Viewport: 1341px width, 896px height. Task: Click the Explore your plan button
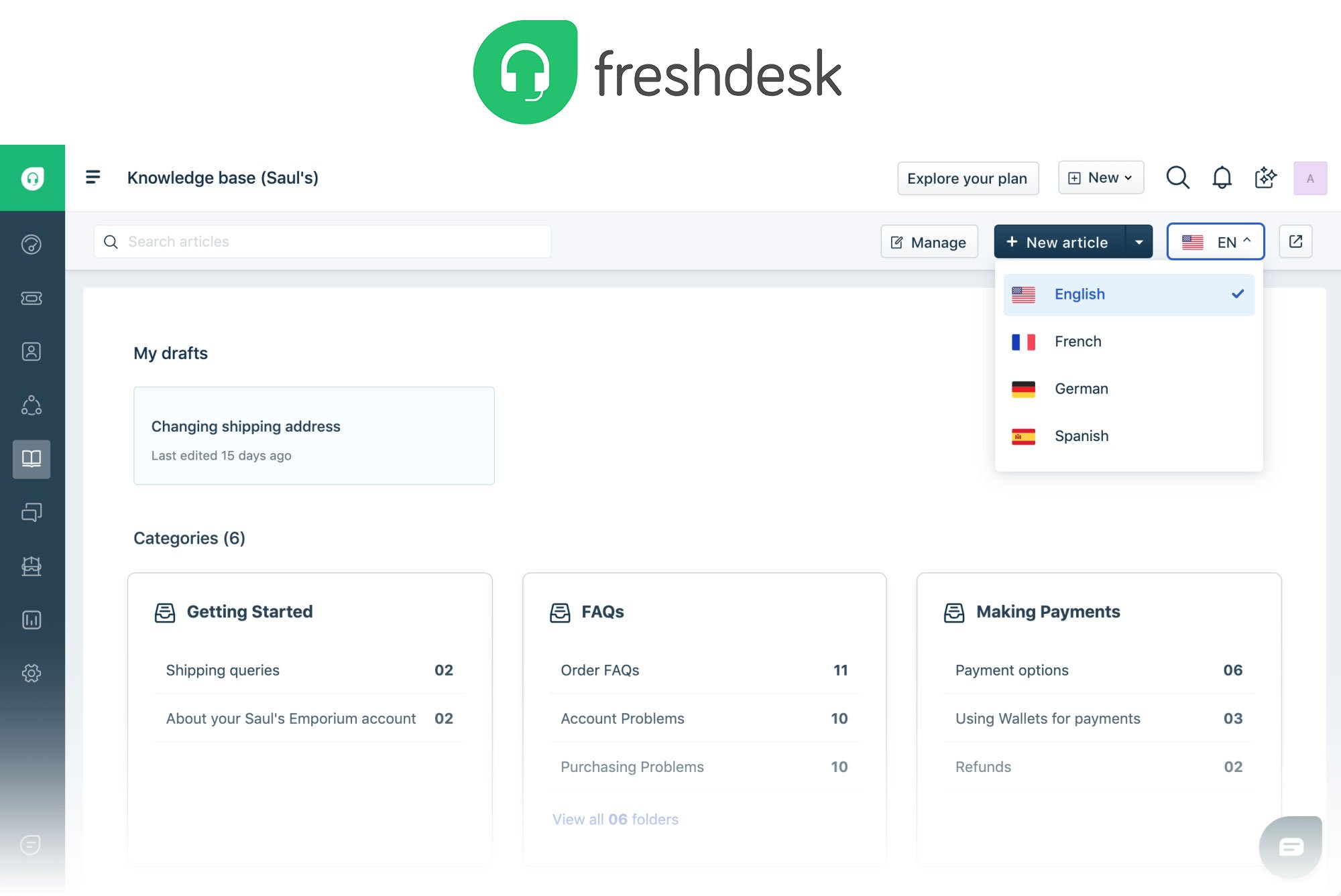pyautogui.click(x=968, y=178)
